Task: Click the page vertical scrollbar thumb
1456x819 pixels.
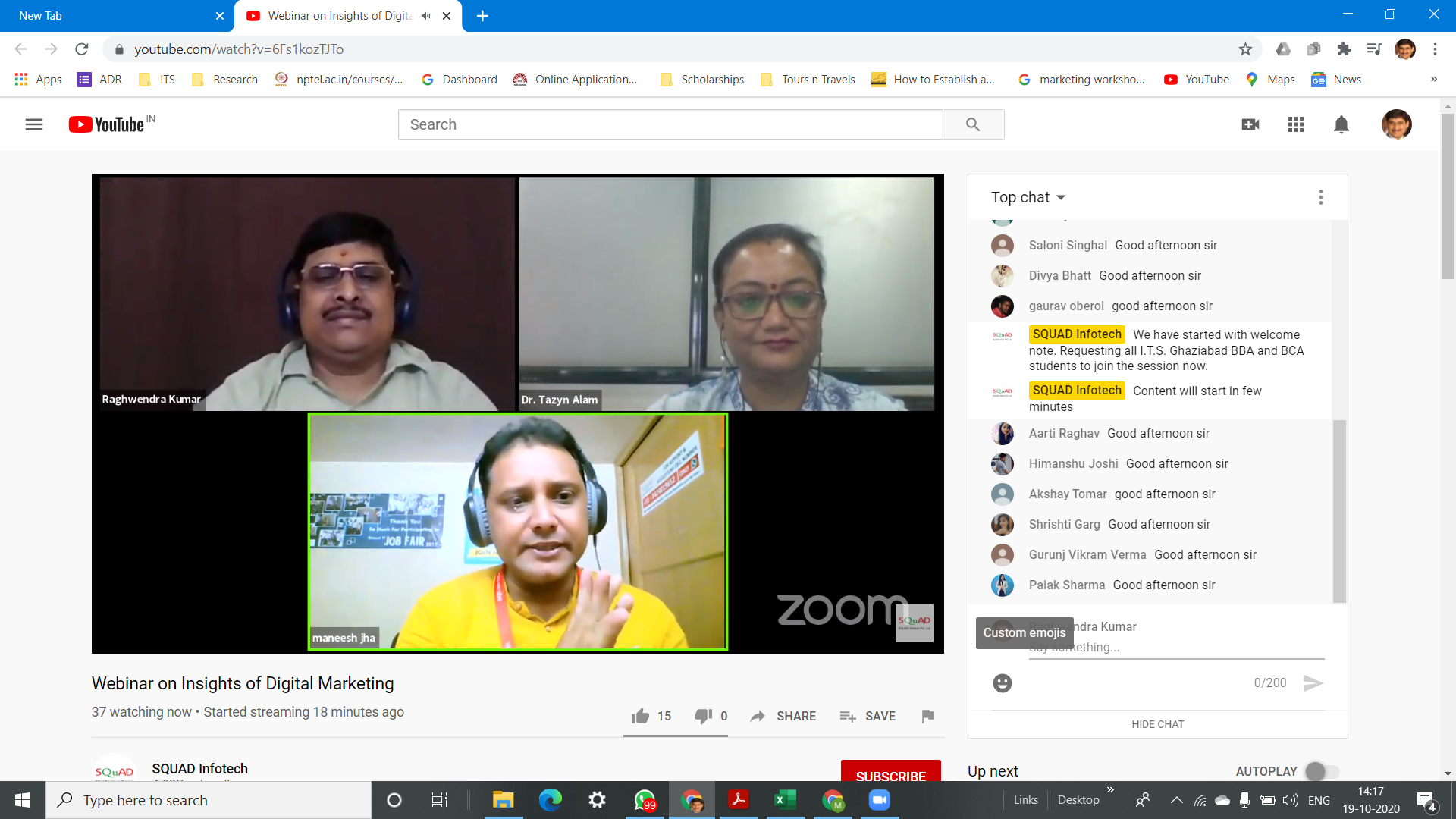Action: click(x=1448, y=196)
